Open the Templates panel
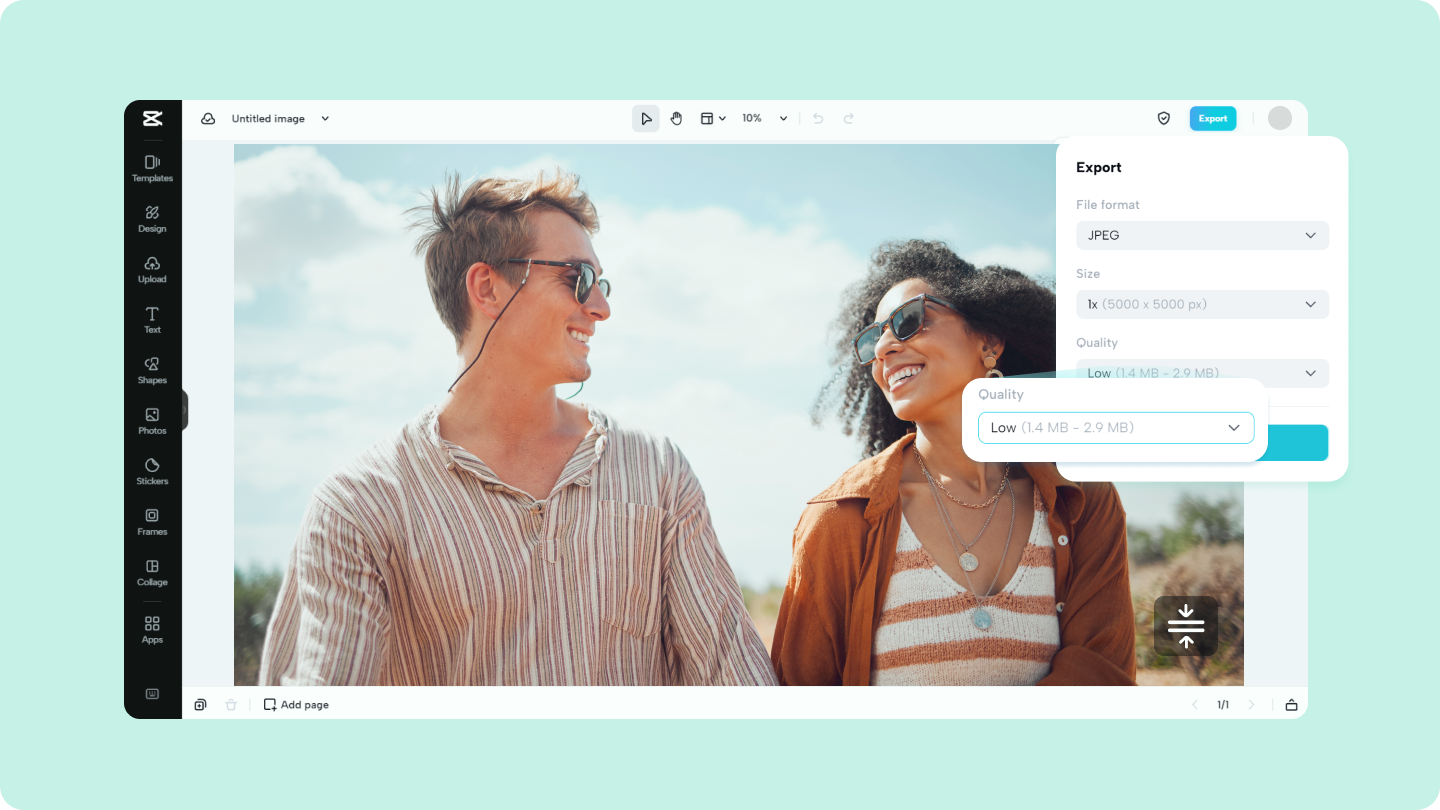This screenshot has width=1440, height=810. click(x=152, y=168)
